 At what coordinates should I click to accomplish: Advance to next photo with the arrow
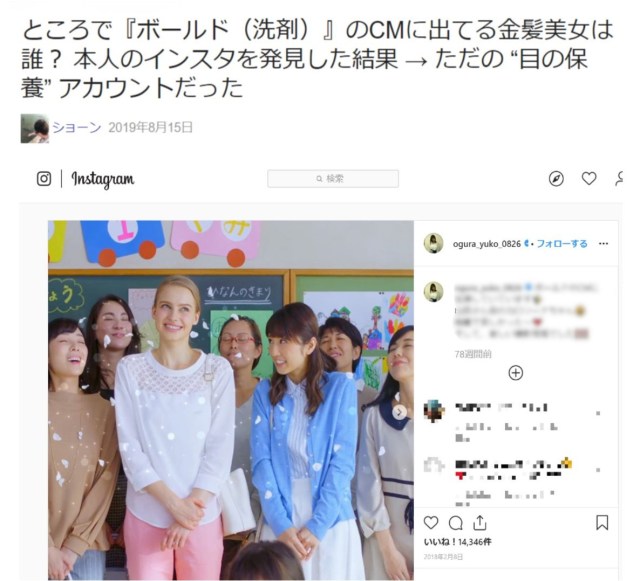[x=400, y=412]
